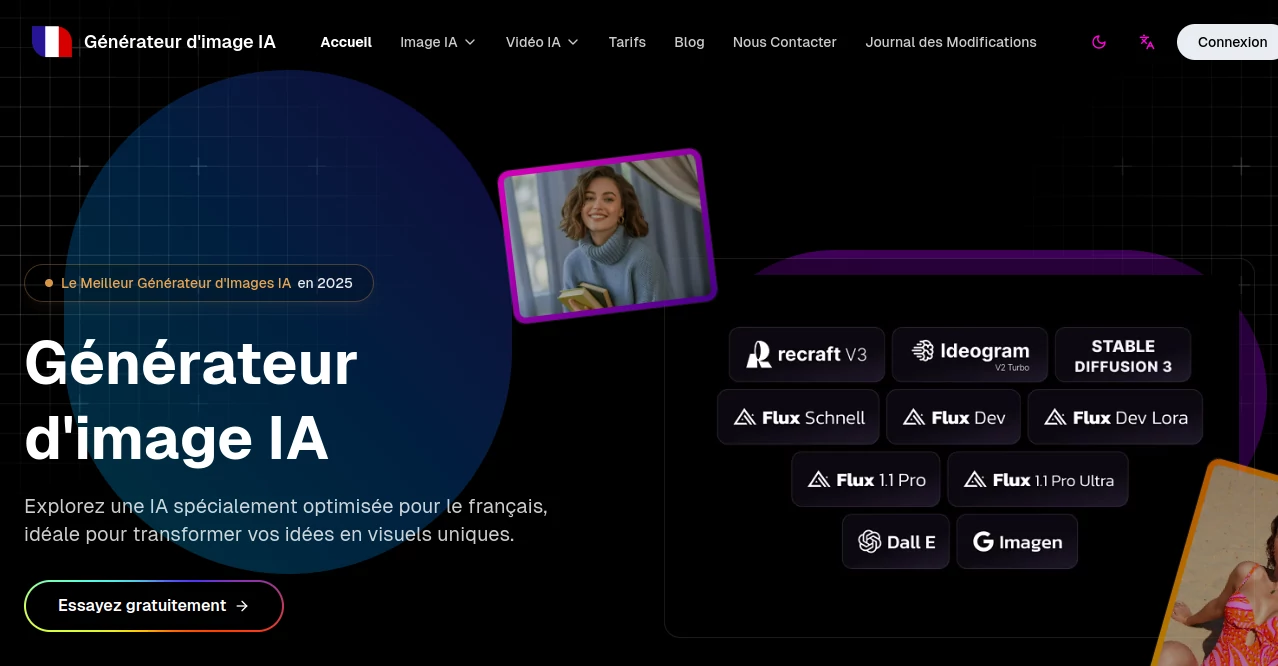
Task: Select the Flux Dev model icon
Action: pyautogui.click(x=913, y=417)
